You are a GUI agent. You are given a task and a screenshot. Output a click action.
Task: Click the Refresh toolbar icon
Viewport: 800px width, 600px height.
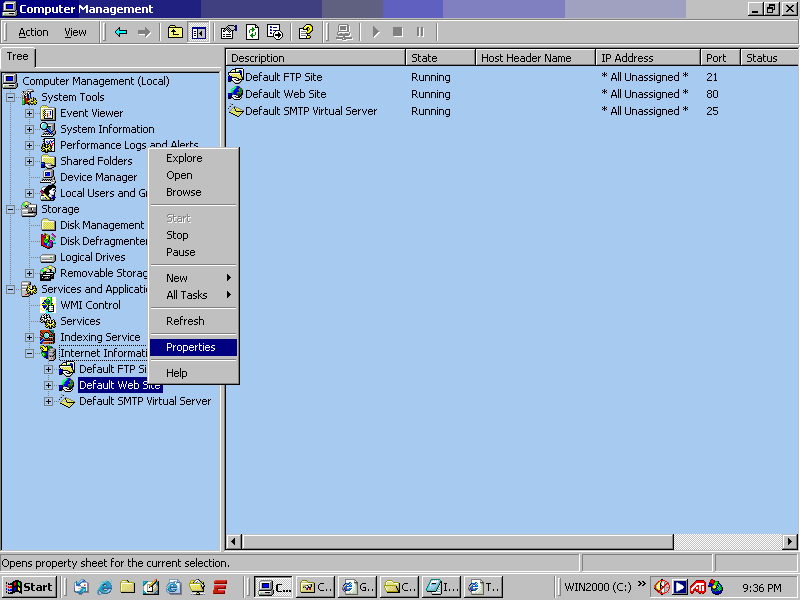tap(252, 32)
